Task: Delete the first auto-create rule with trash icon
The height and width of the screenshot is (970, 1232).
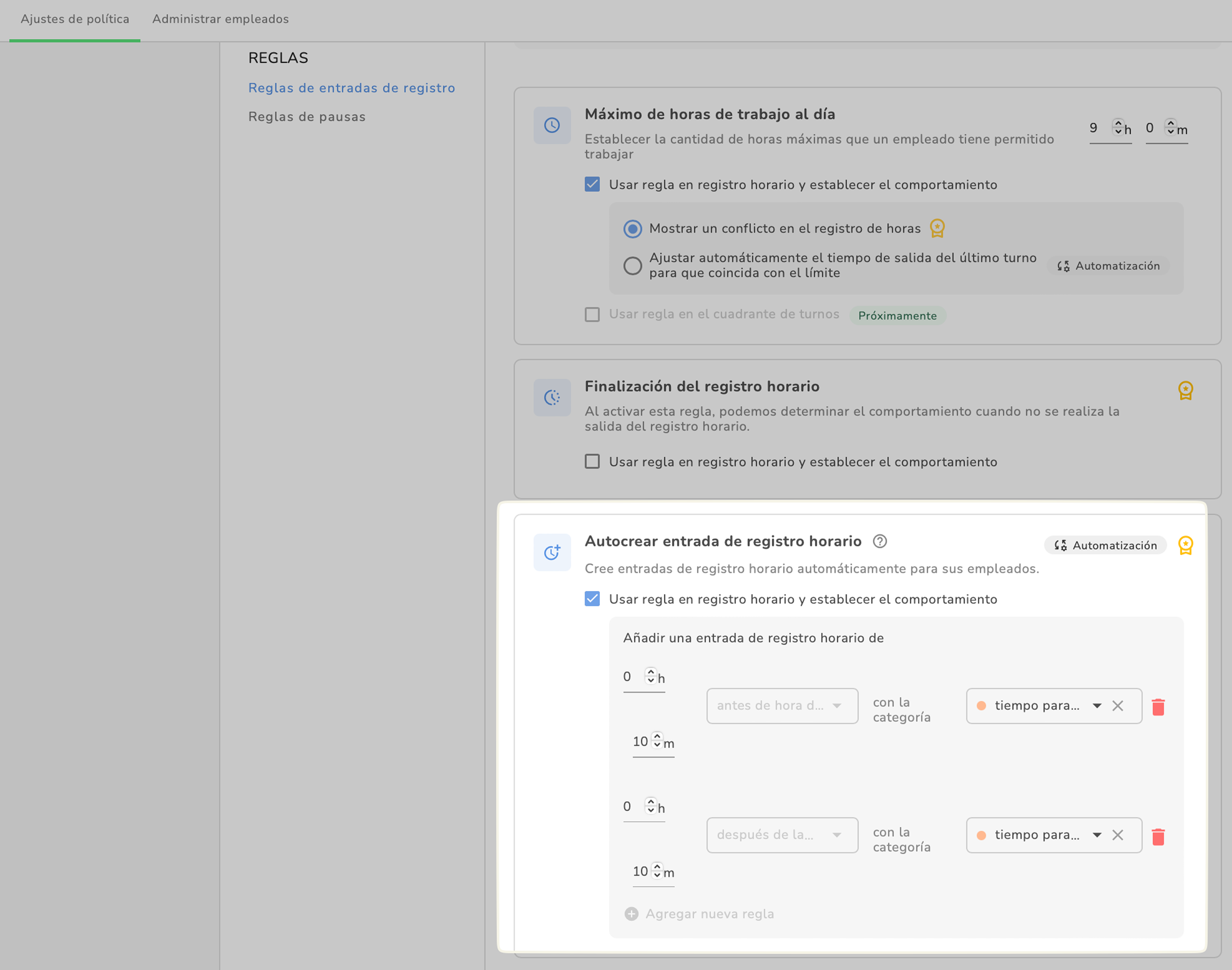Action: click(x=1158, y=706)
